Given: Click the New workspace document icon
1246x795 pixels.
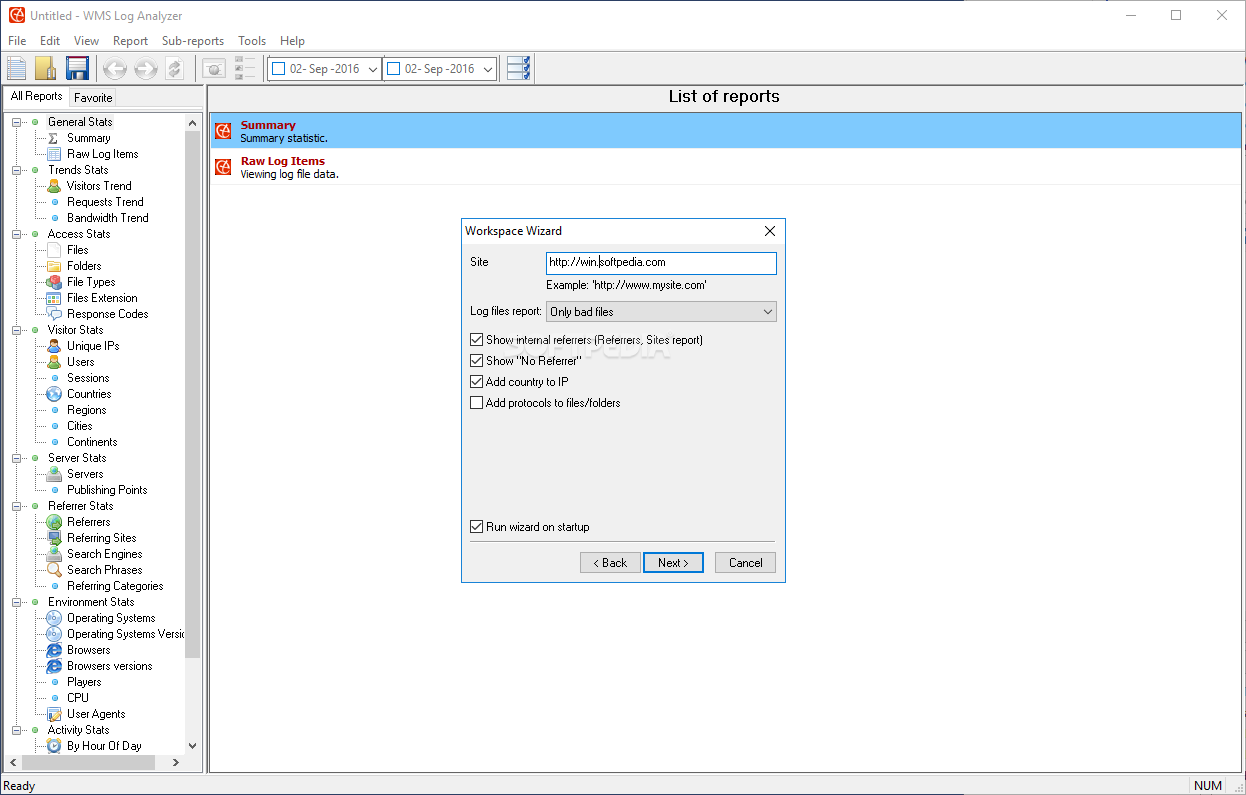Looking at the screenshot, I should click(x=17, y=68).
